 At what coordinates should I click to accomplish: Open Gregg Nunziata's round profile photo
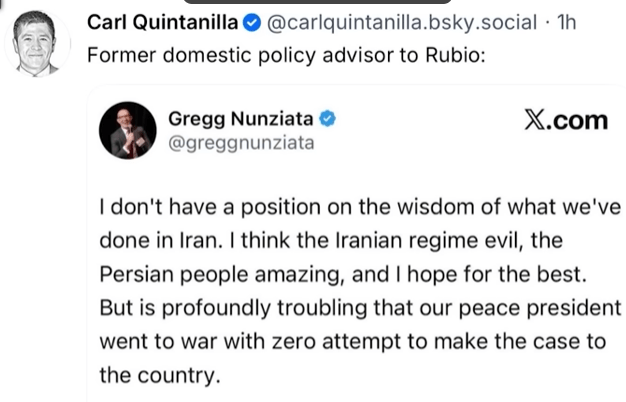[x=129, y=130]
